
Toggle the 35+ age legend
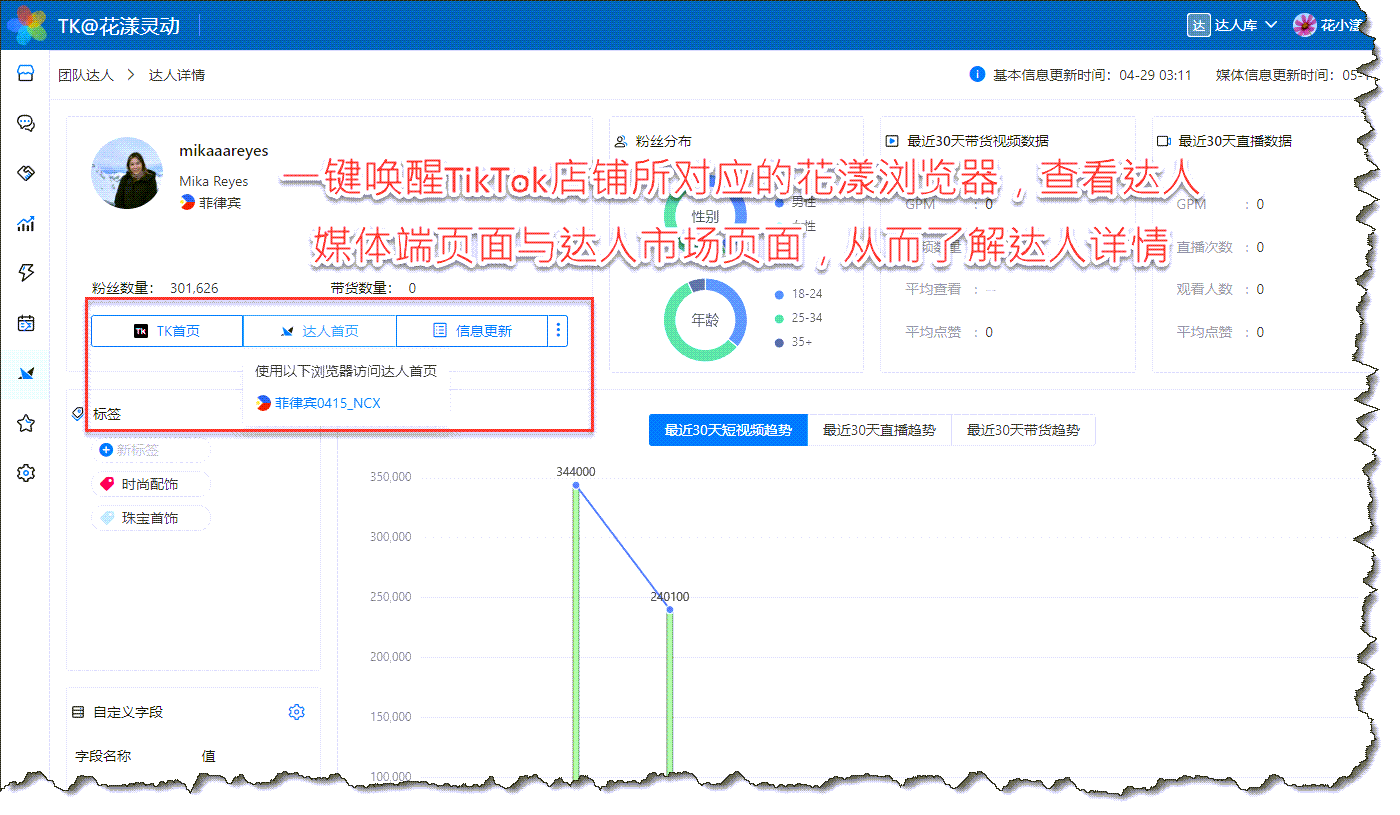794,342
